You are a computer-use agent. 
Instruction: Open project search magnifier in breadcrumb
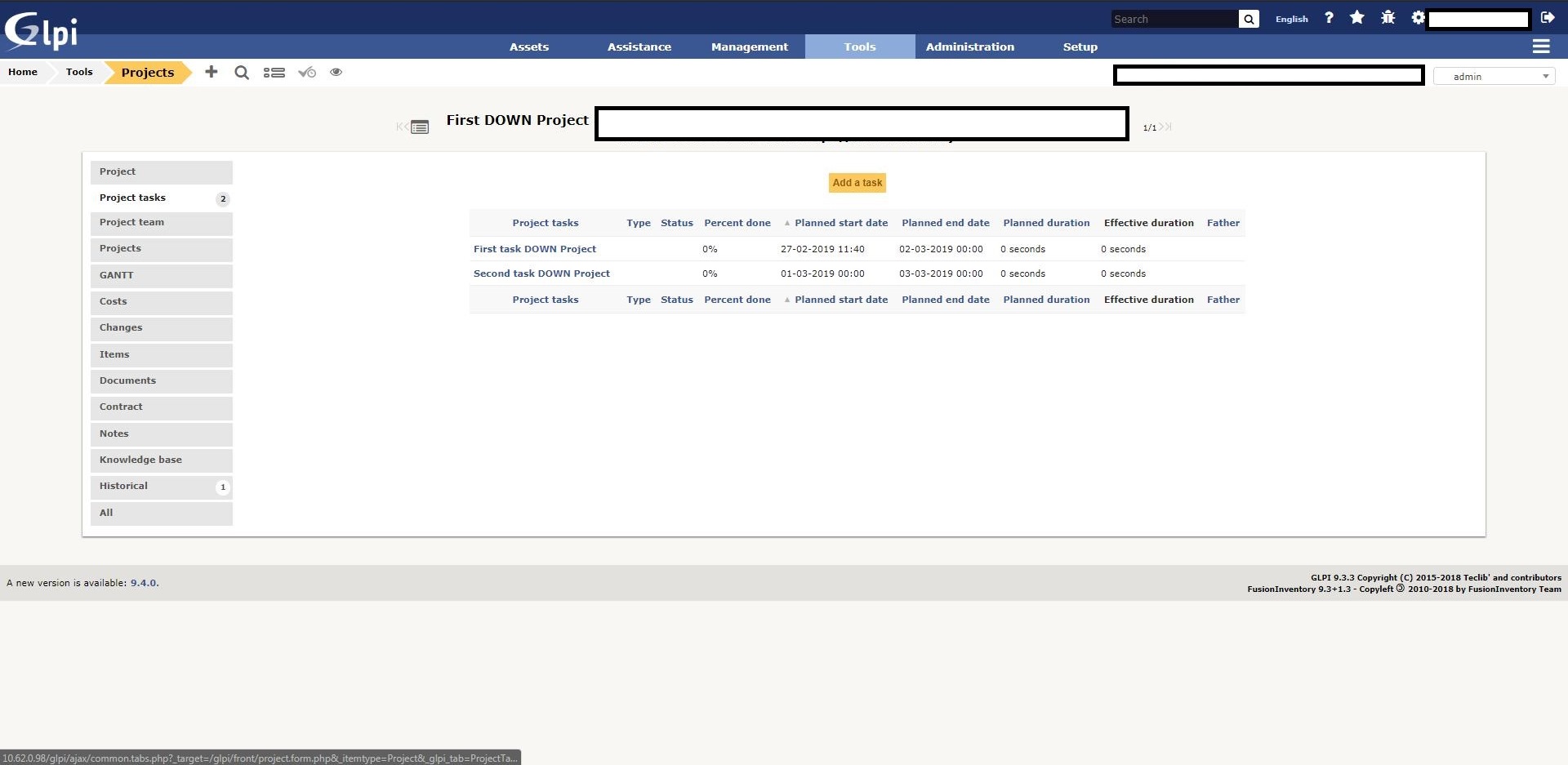(242, 73)
